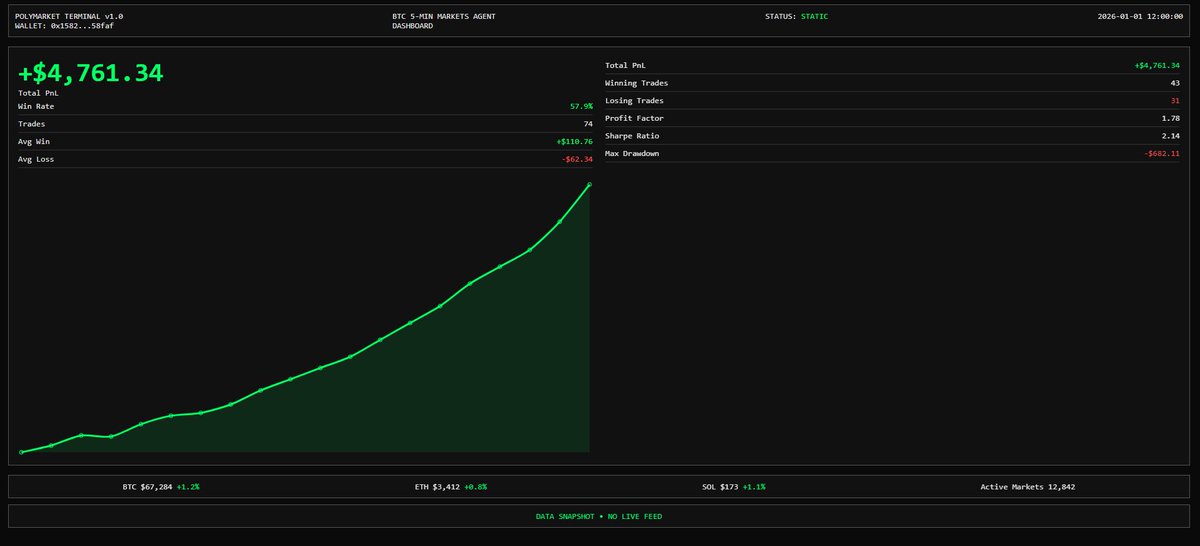Click the +1.1% change next to SOL

tap(754, 487)
